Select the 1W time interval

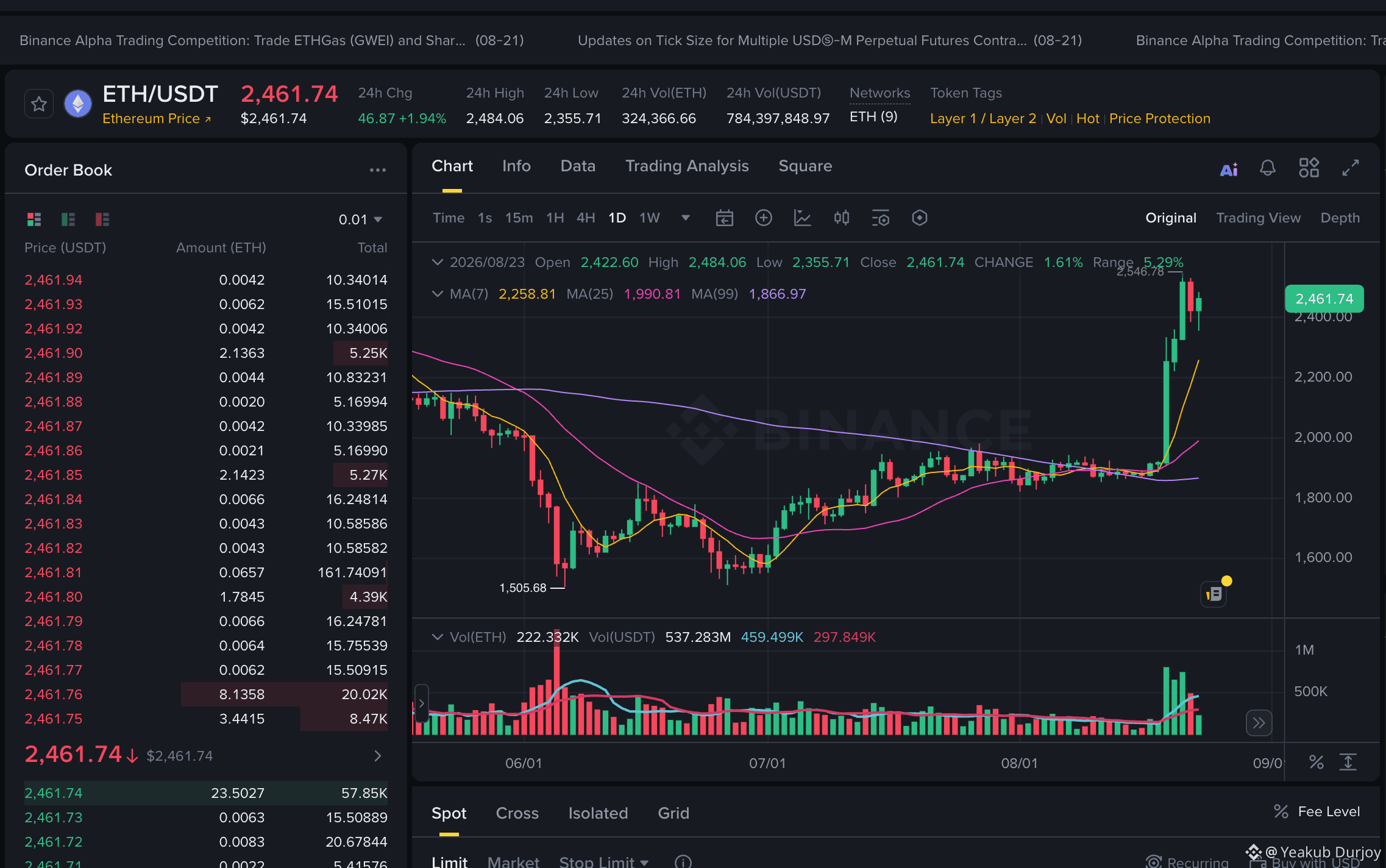point(650,218)
